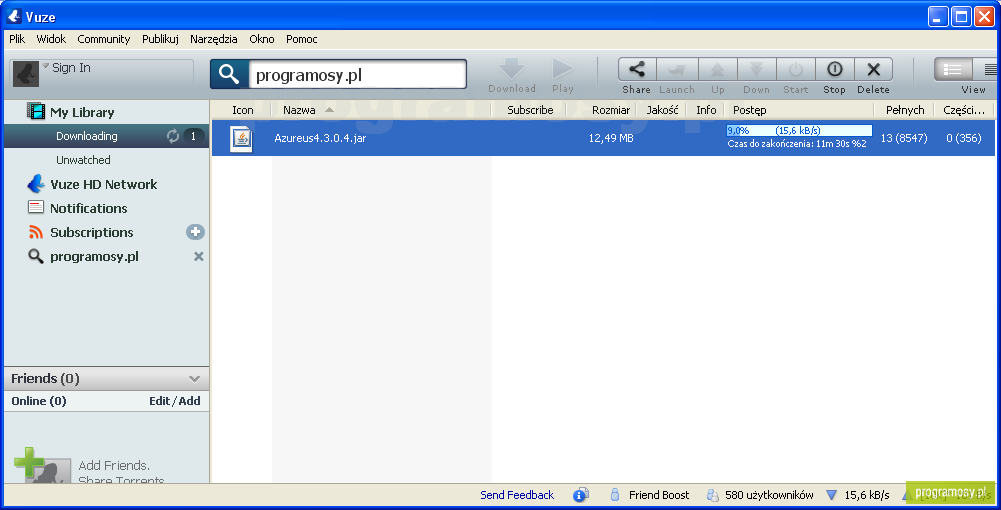
Task: Click the 580 użytkowników status text
Action: (769, 495)
